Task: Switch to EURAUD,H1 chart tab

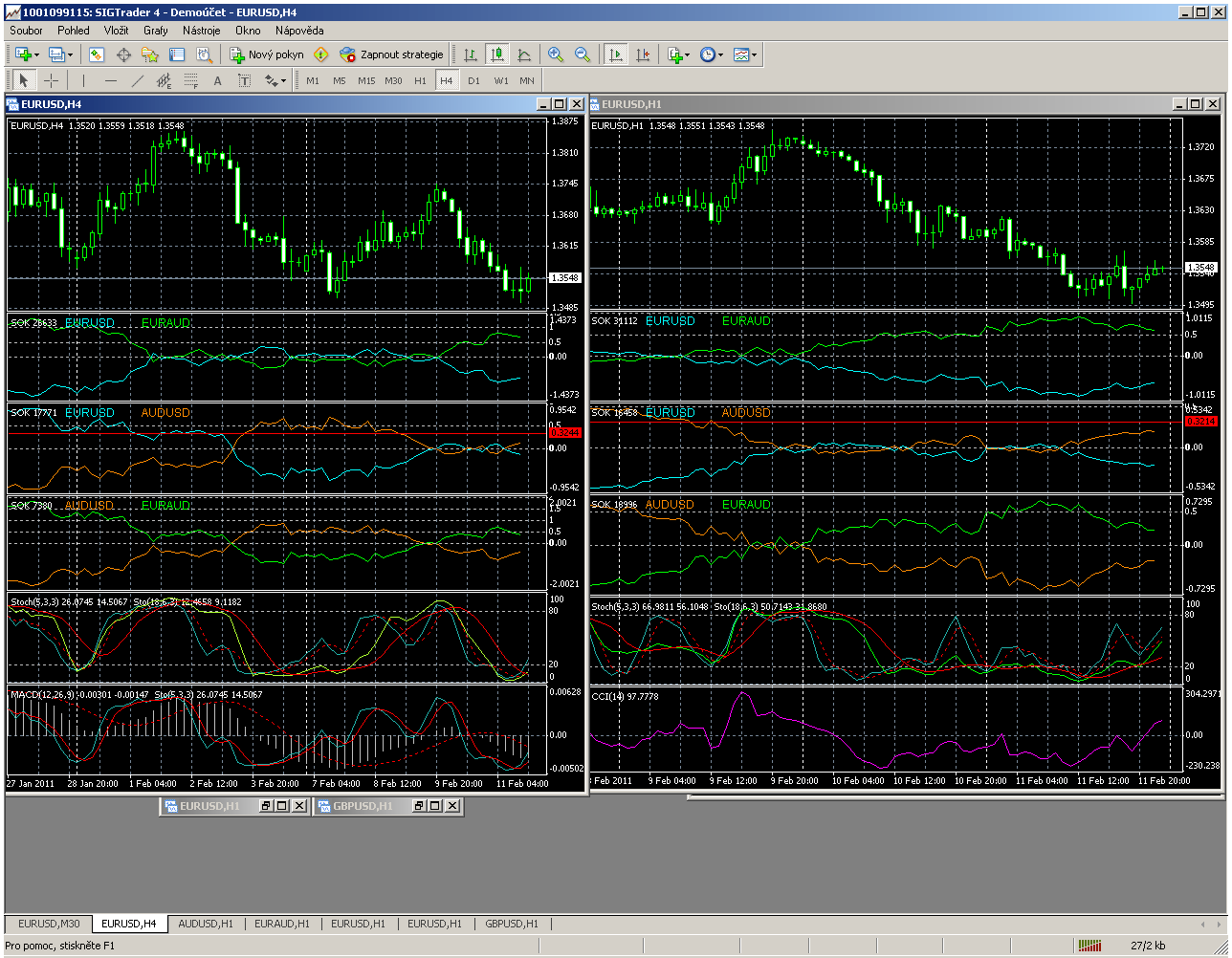Action: pos(282,924)
